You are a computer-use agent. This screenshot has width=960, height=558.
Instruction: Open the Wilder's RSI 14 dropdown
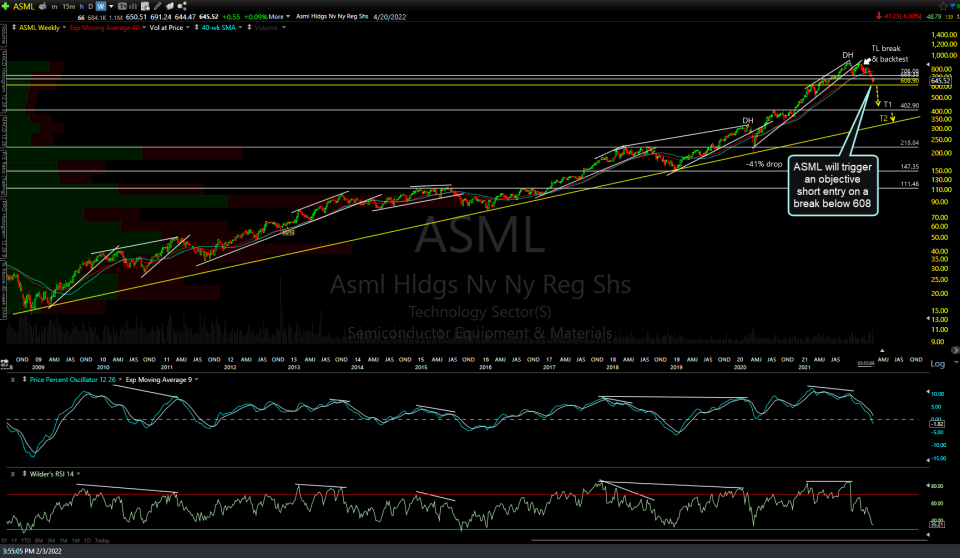point(78,474)
